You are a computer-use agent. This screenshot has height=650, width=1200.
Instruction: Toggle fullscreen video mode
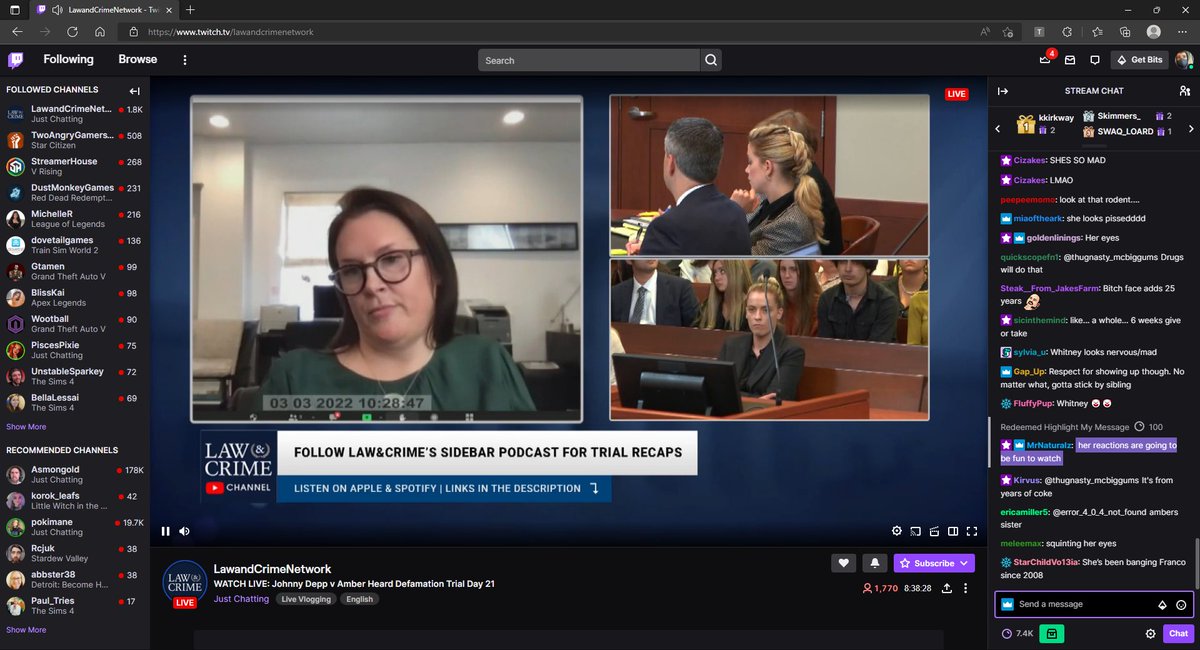972,531
